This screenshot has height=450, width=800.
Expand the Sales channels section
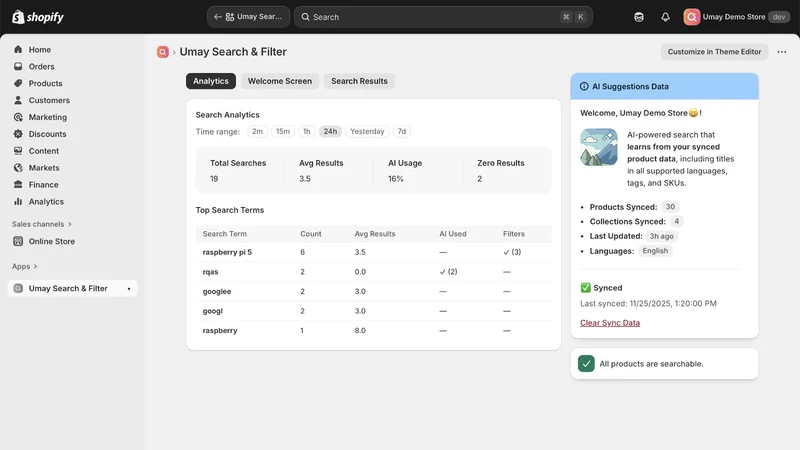coord(42,224)
